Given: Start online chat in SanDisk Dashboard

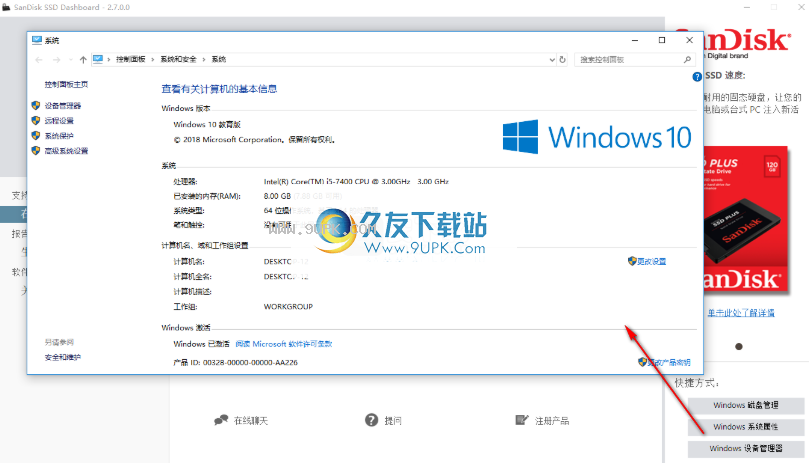Looking at the screenshot, I should pos(251,421).
